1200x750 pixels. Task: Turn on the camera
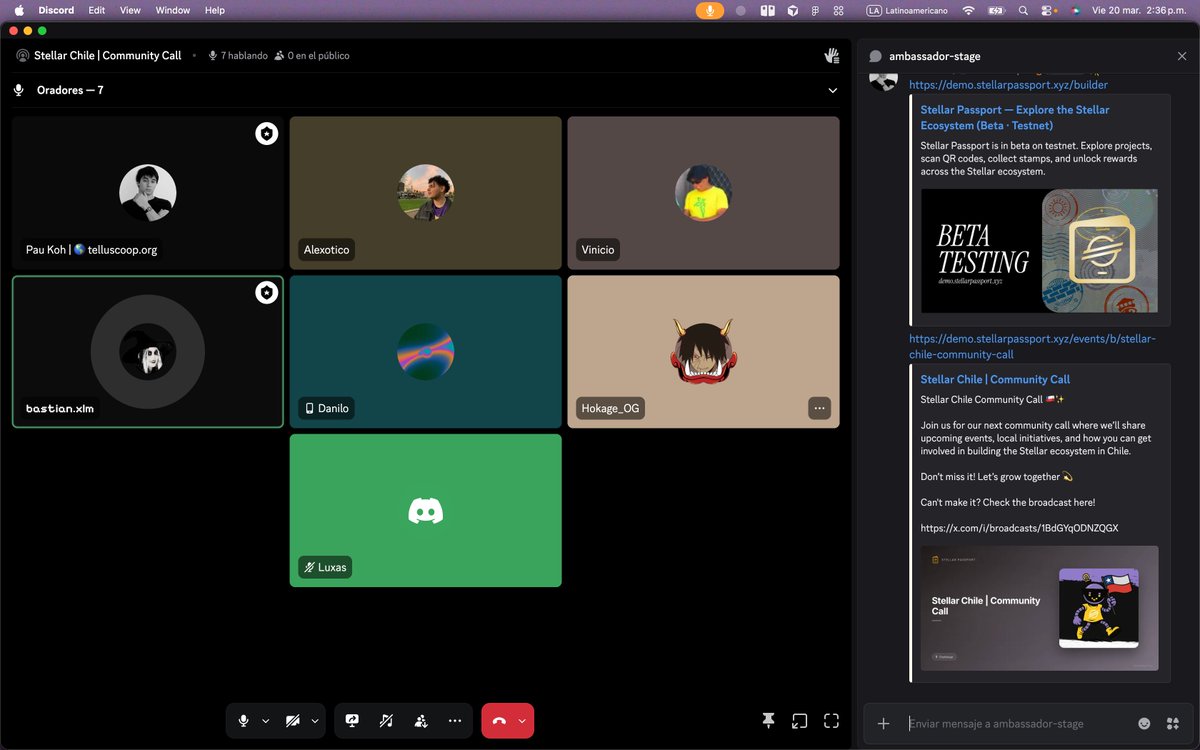pyautogui.click(x=293, y=720)
